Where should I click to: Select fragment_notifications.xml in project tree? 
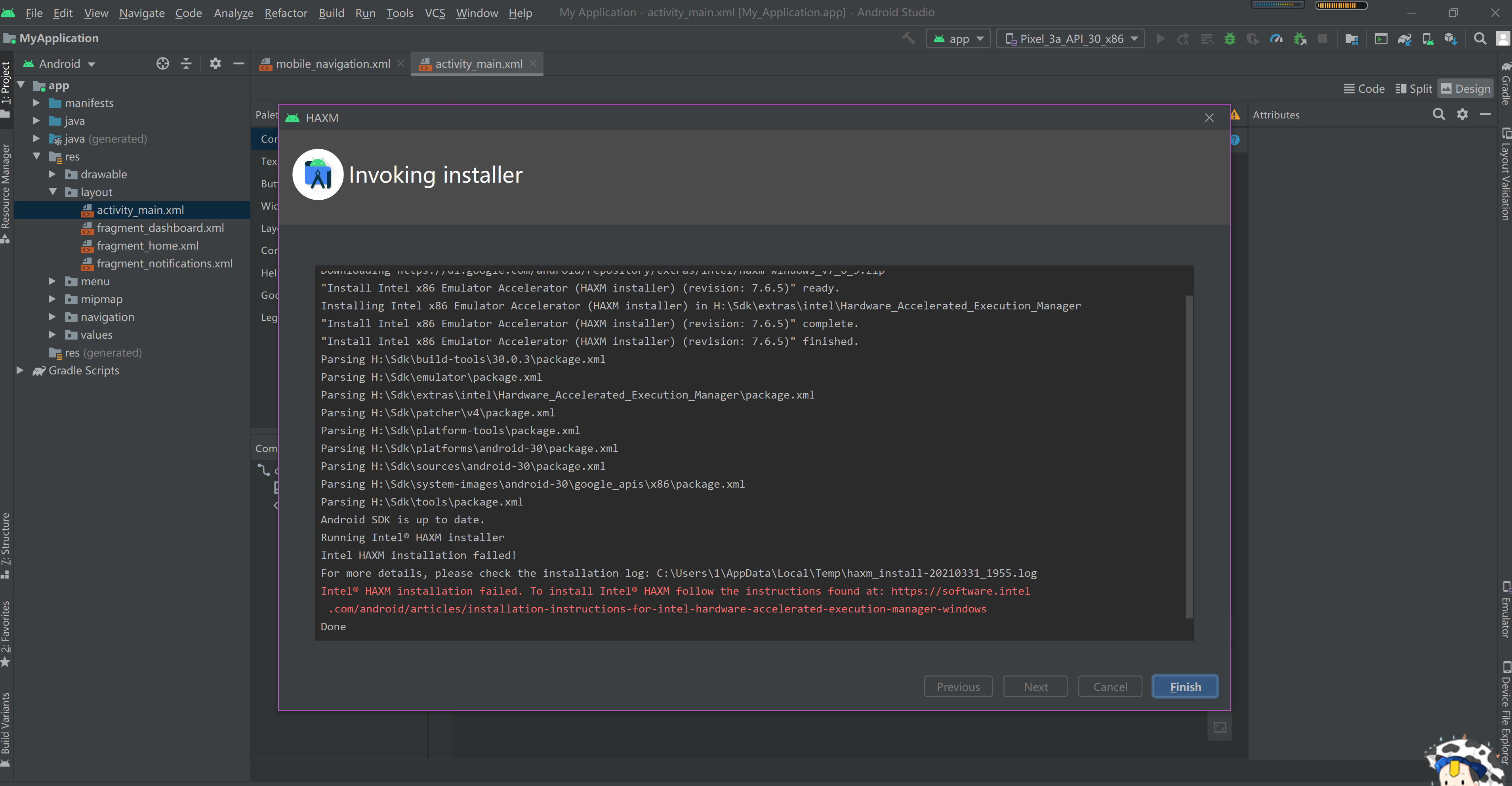pyautogui.click(x=164, y=263)
